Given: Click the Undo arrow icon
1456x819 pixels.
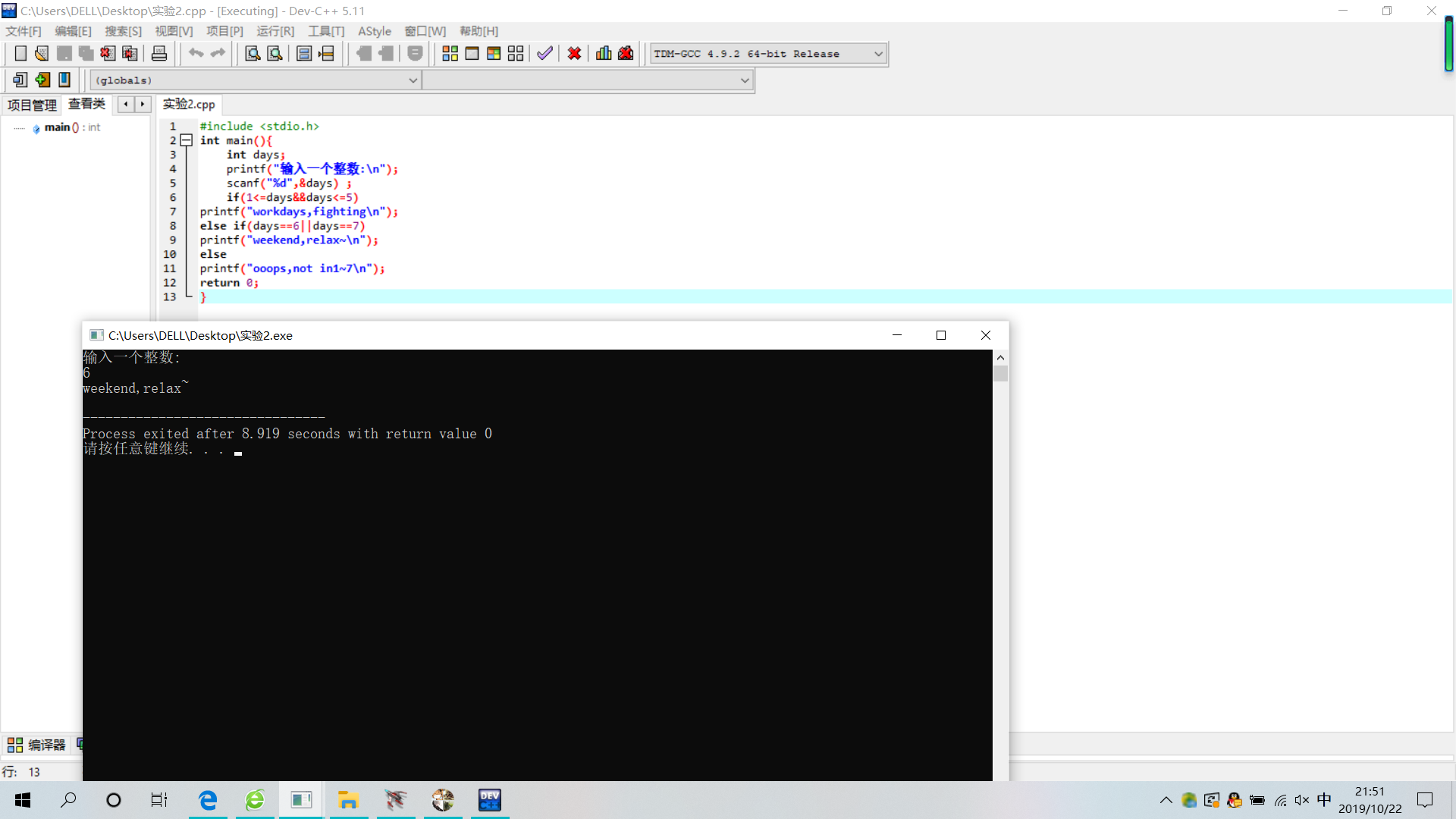Looking at the screenshot, I should [196, 54].
